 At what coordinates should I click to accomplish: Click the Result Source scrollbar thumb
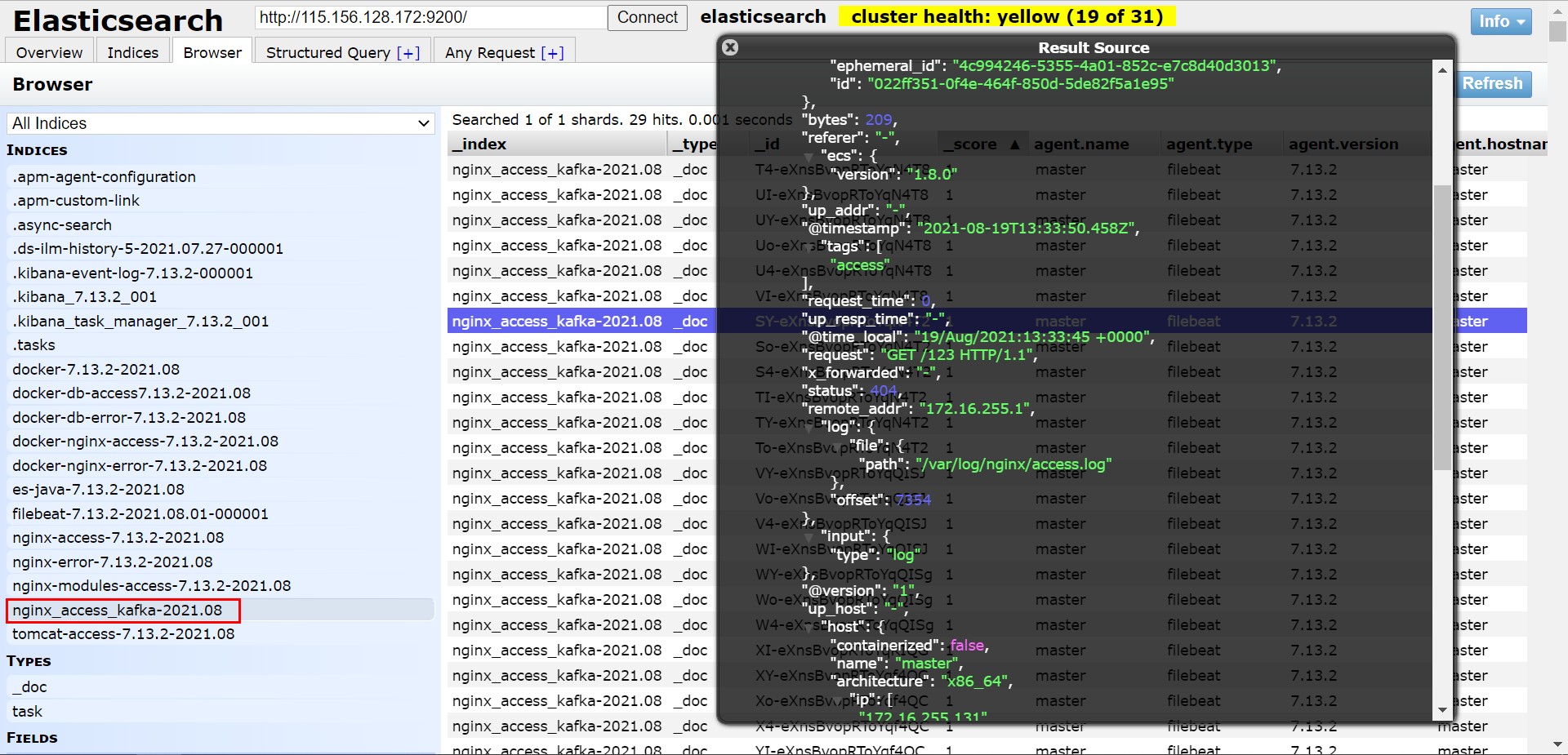click(1442, 326)
